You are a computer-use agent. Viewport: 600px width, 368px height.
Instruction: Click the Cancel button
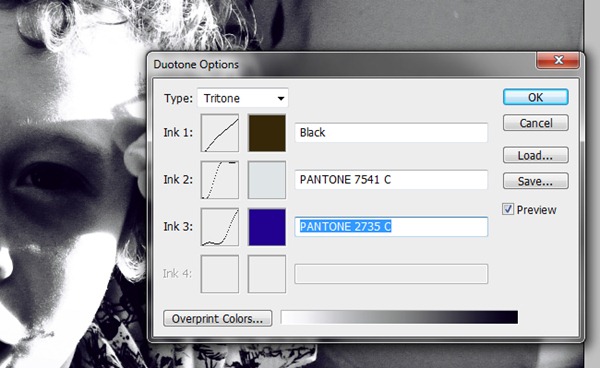pyautogui.click(x=535, y=123)
